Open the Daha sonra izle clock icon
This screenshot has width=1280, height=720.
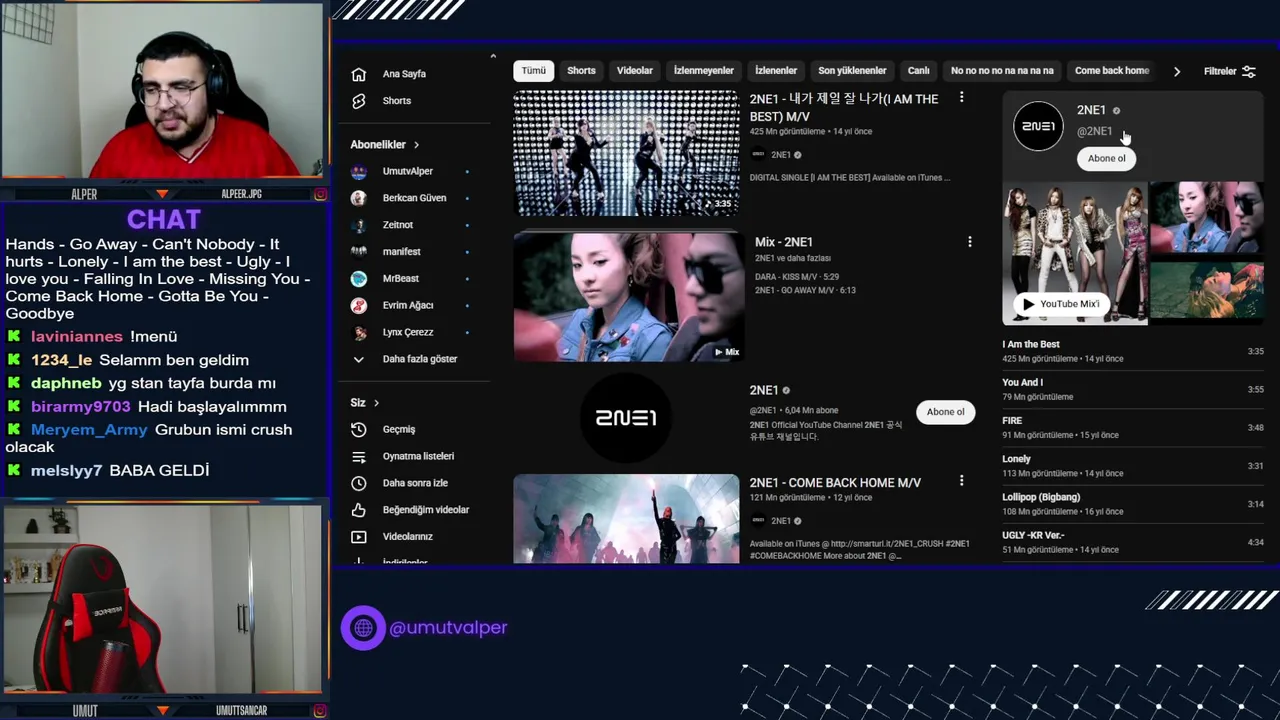(359, 483)
